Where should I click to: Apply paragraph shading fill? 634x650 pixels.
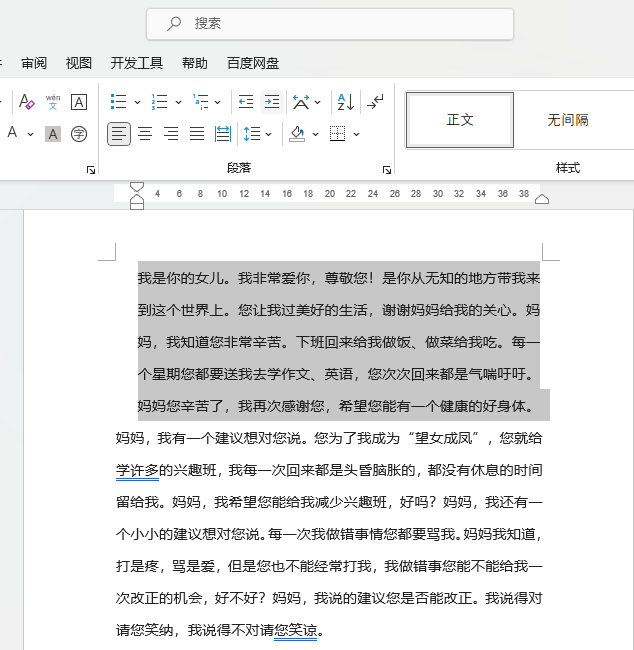click(297, 134)
